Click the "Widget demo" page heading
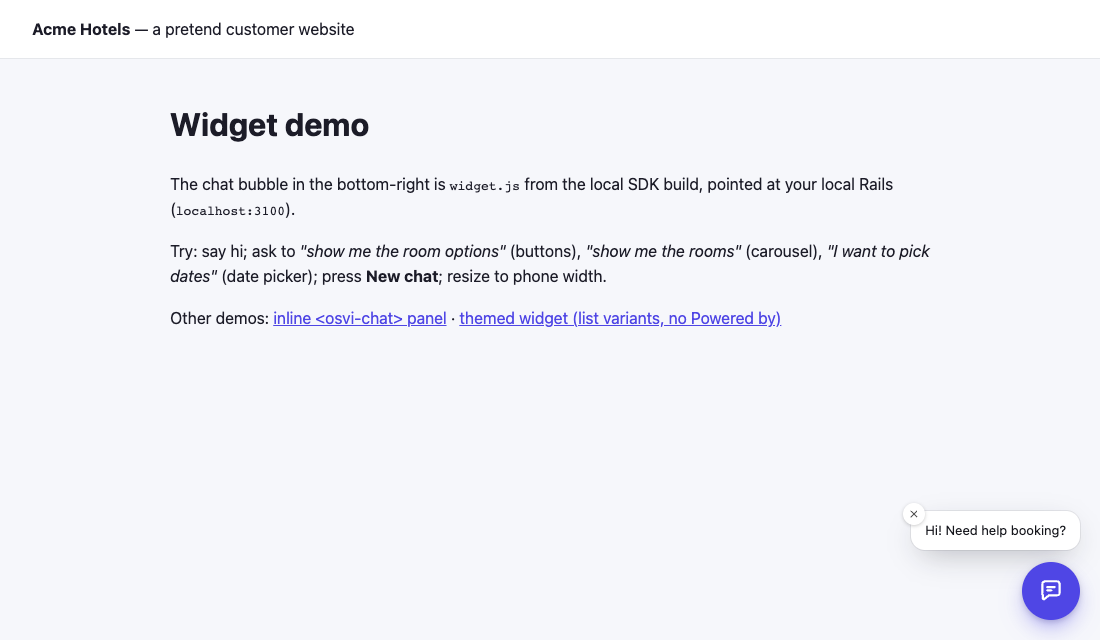Screen dimensions: 1100x640 click(269, 125)
